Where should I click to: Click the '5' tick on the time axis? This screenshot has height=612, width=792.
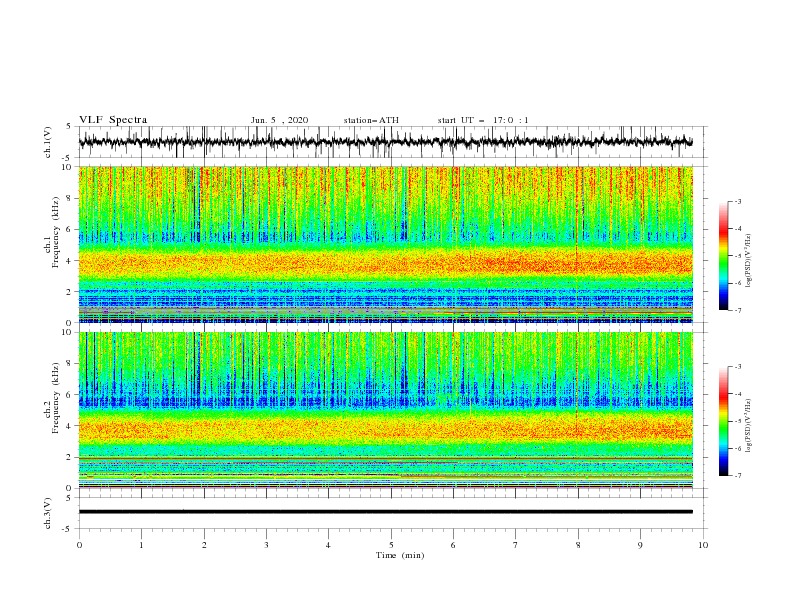(x=391, y=545)
